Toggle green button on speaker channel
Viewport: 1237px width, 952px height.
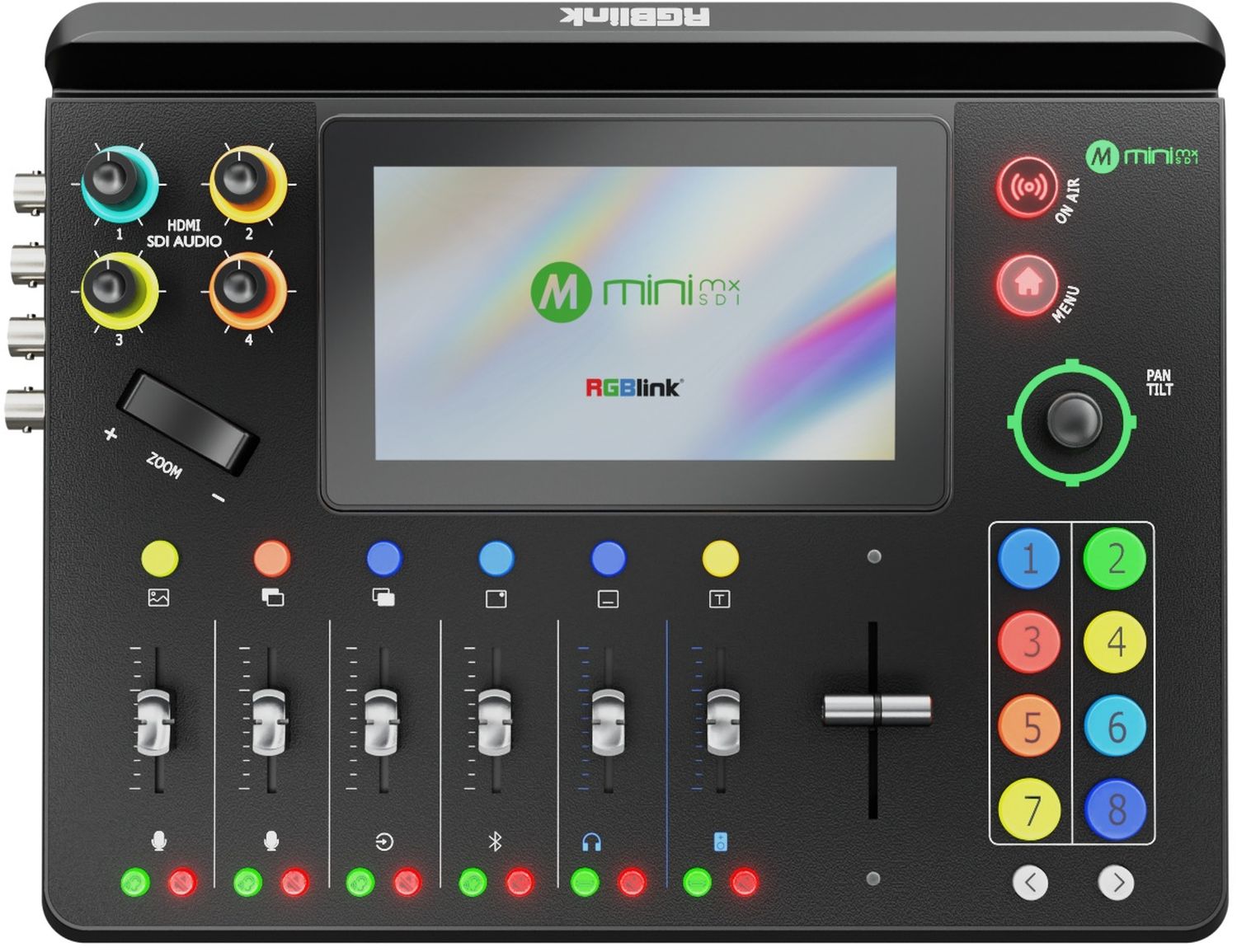pyautogui.click(x=698, y=883)
